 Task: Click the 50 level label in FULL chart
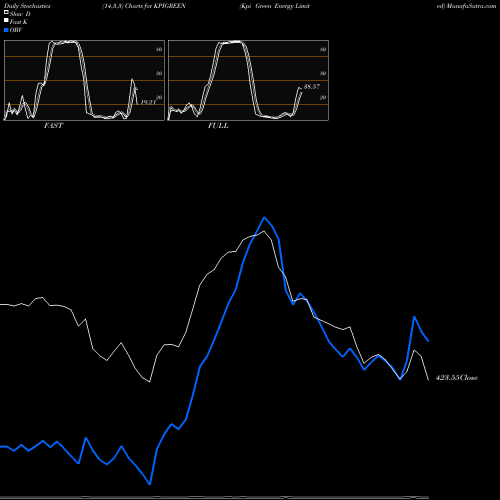point(323,73)
